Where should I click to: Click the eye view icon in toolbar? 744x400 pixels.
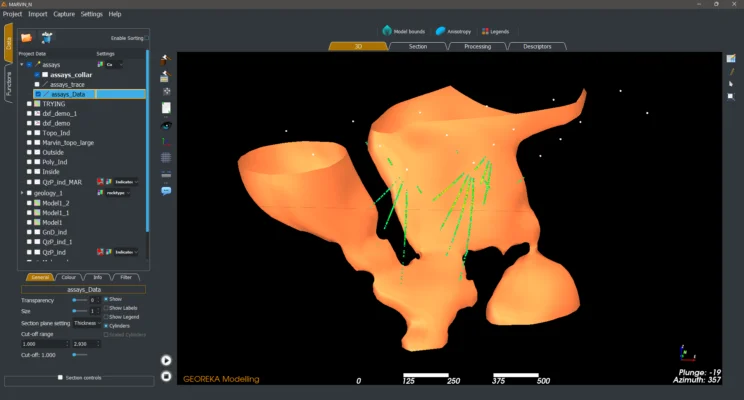[166, 125]
